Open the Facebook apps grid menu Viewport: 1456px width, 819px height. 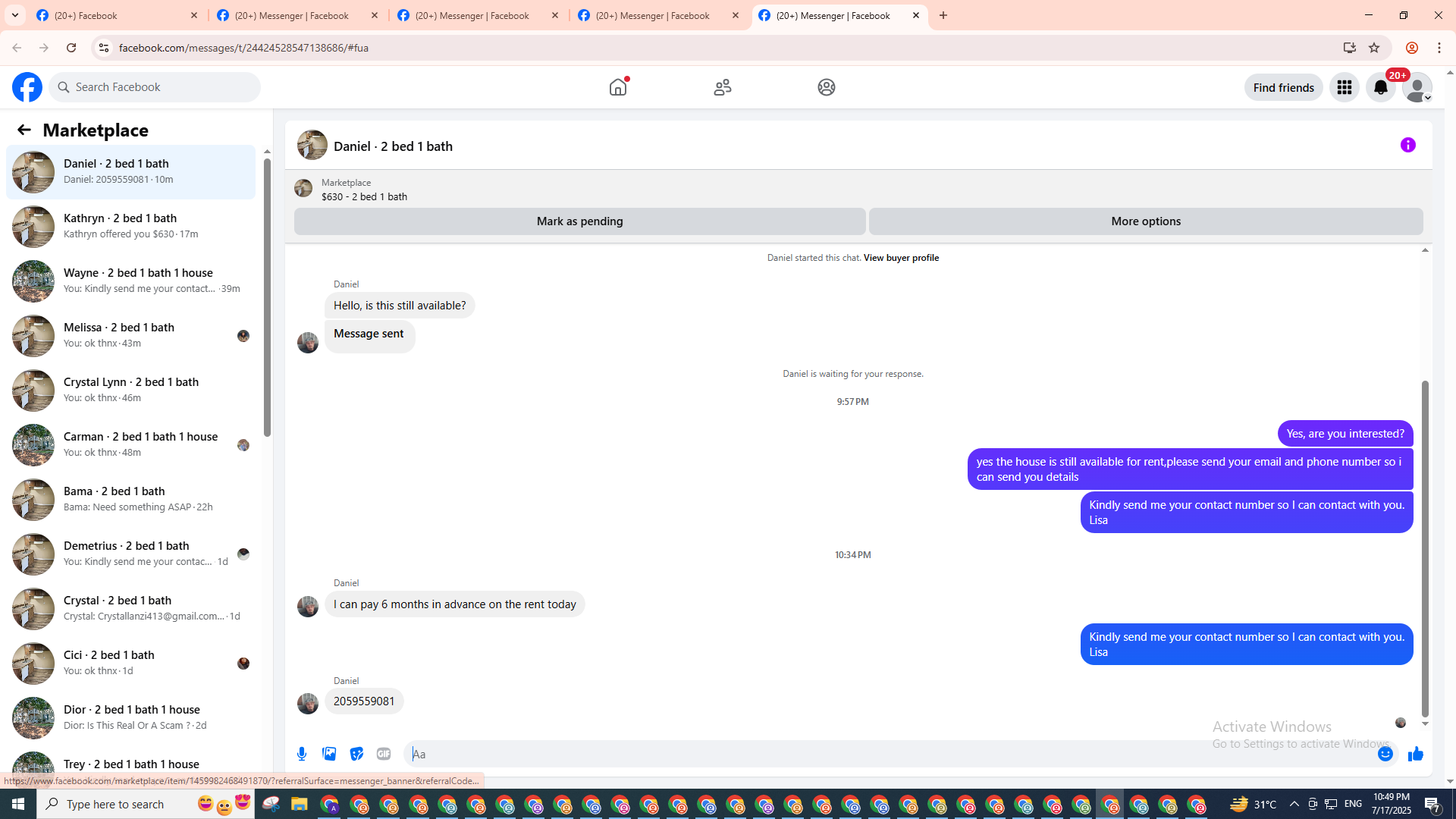click(1345, 87)
